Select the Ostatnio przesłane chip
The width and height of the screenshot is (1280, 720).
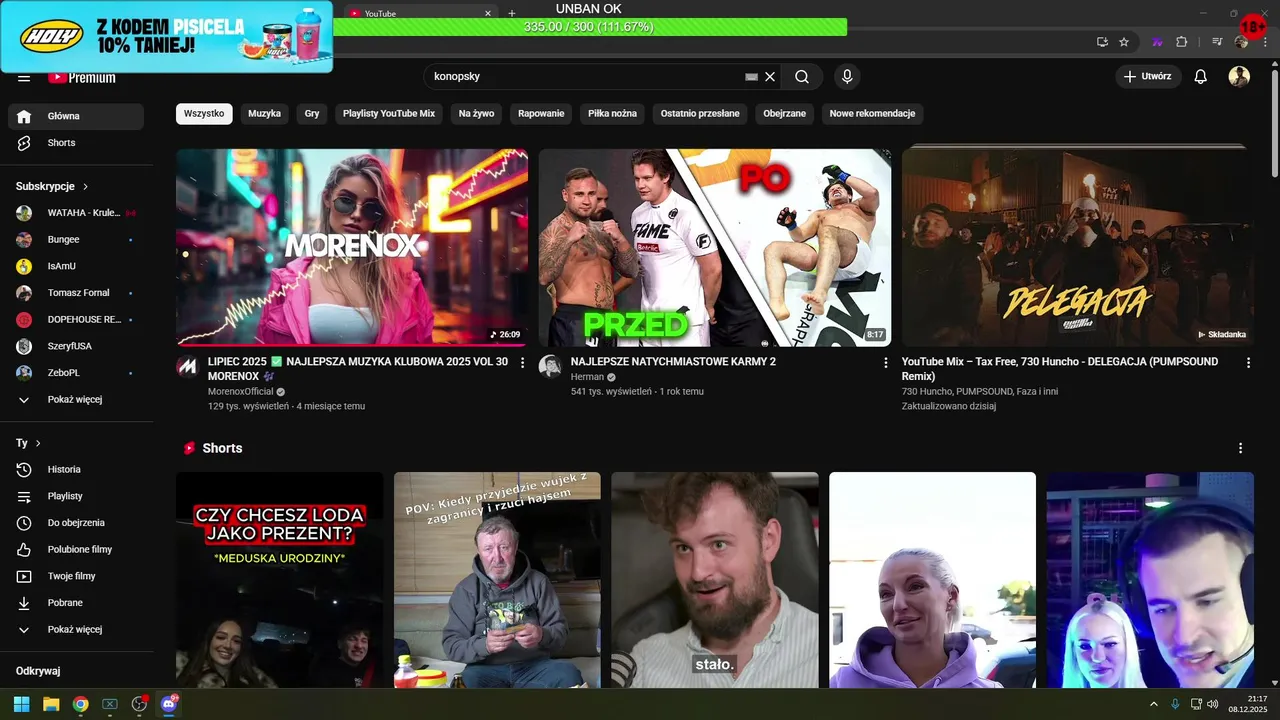tap(700, 114)
